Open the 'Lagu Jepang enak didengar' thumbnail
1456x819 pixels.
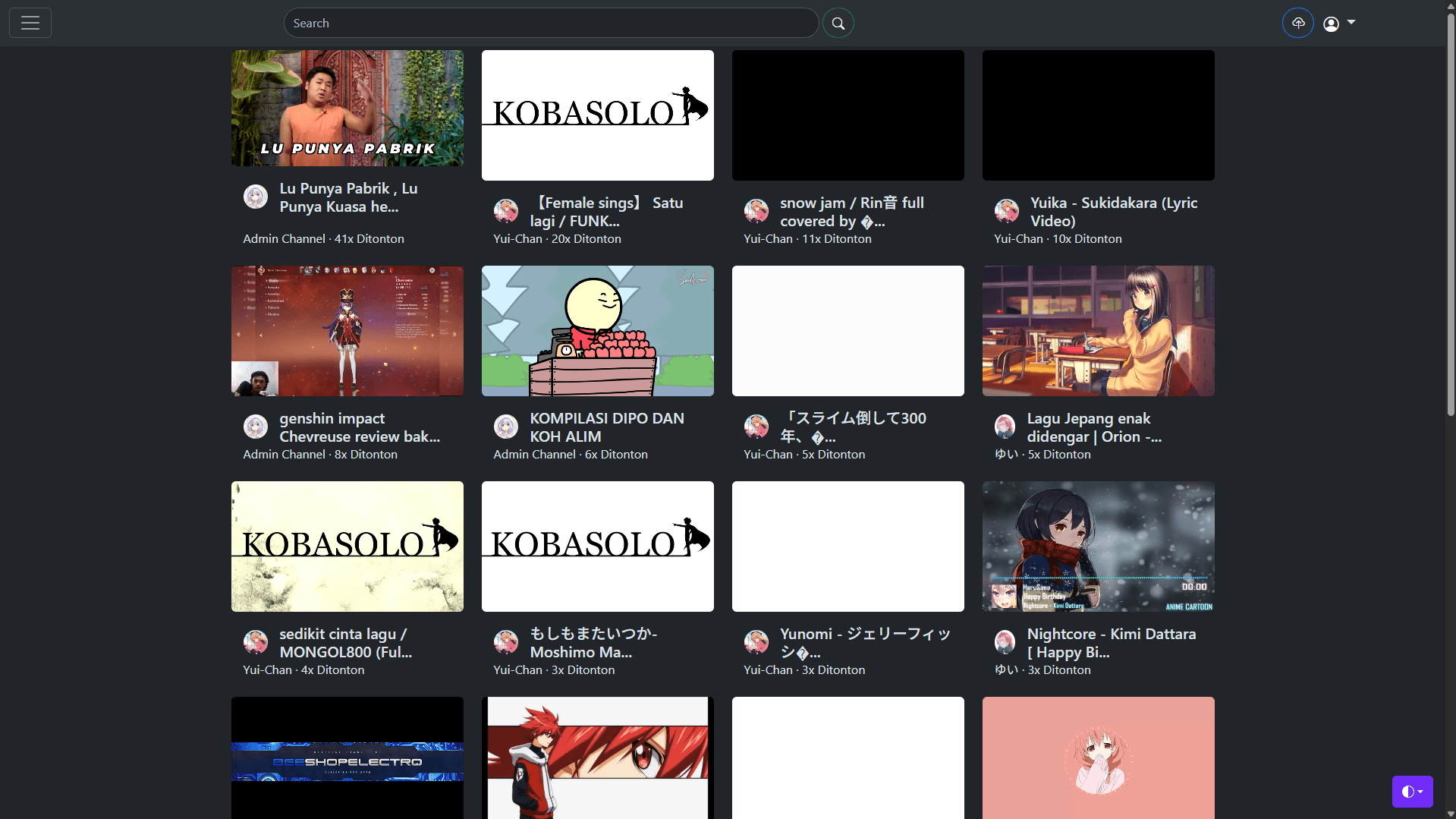click(x=1098, y=330)
